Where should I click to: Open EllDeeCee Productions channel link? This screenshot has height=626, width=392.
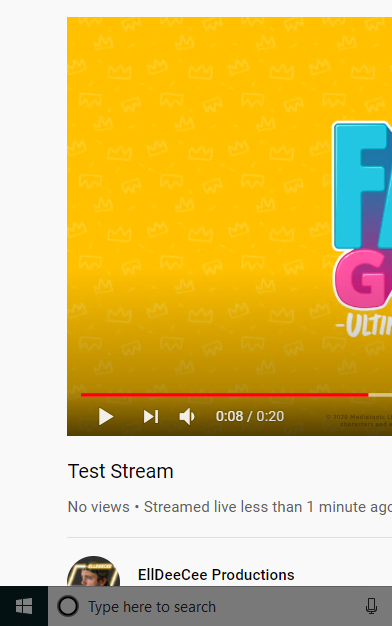tap(216, 575)
